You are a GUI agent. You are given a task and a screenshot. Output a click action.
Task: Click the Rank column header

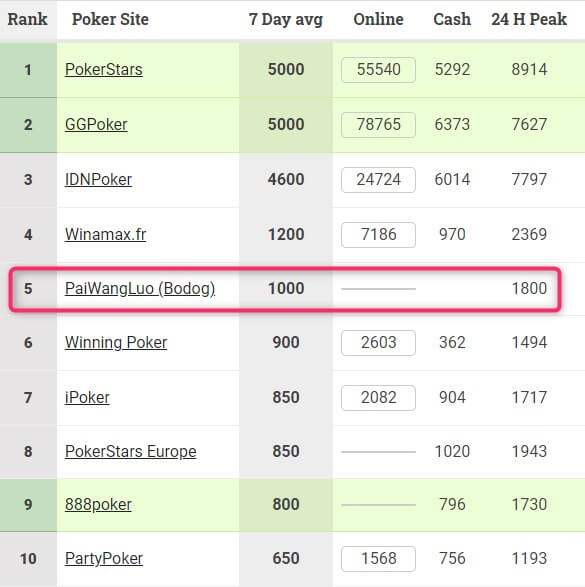coord(28,19)
